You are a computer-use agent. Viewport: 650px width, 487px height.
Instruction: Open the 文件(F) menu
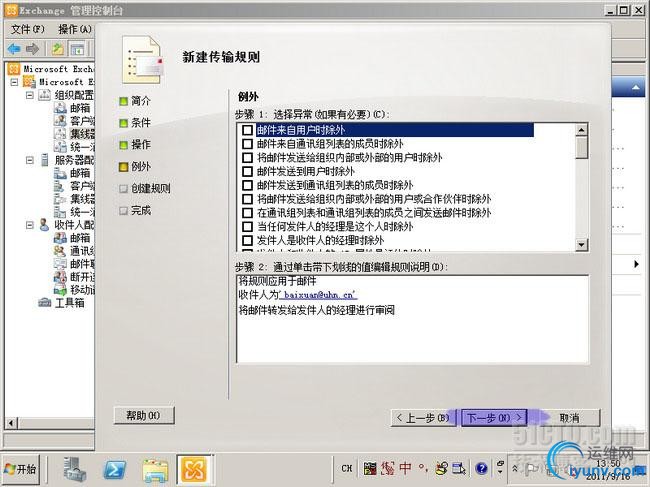pyautogui.click(x=27, y=29)
